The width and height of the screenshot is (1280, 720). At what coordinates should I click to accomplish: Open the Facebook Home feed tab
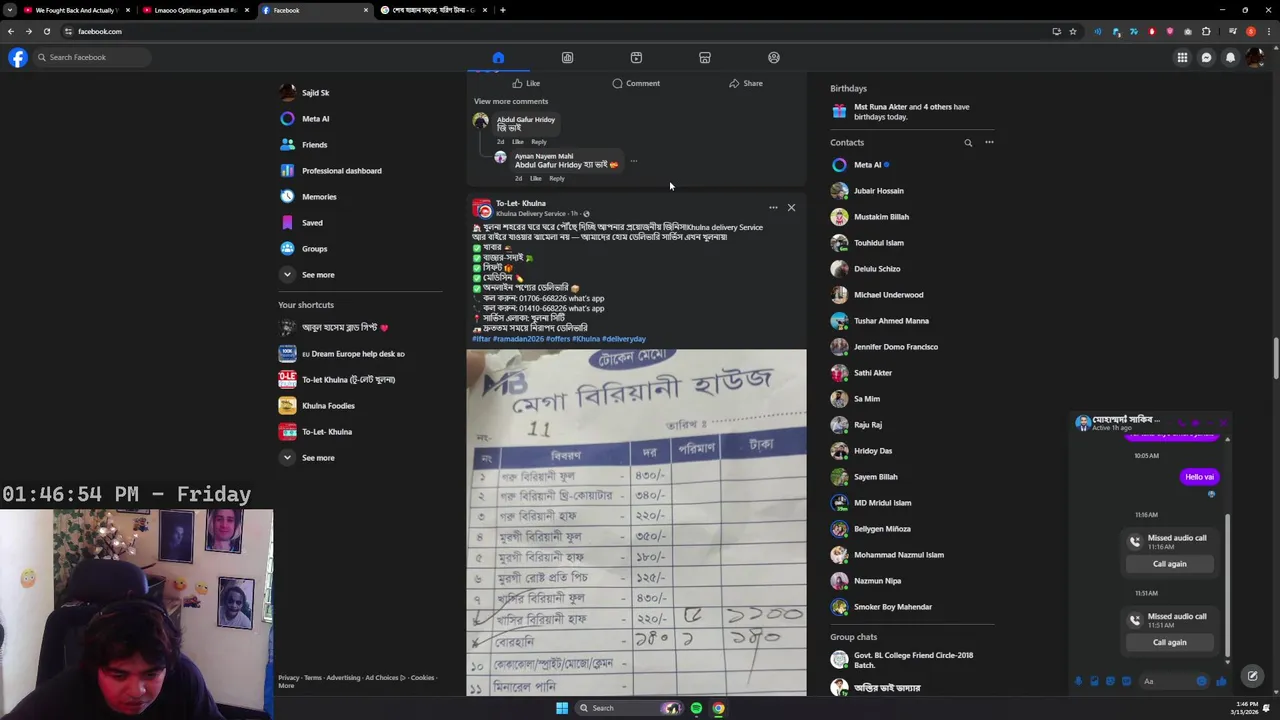[x=498, y=57]
